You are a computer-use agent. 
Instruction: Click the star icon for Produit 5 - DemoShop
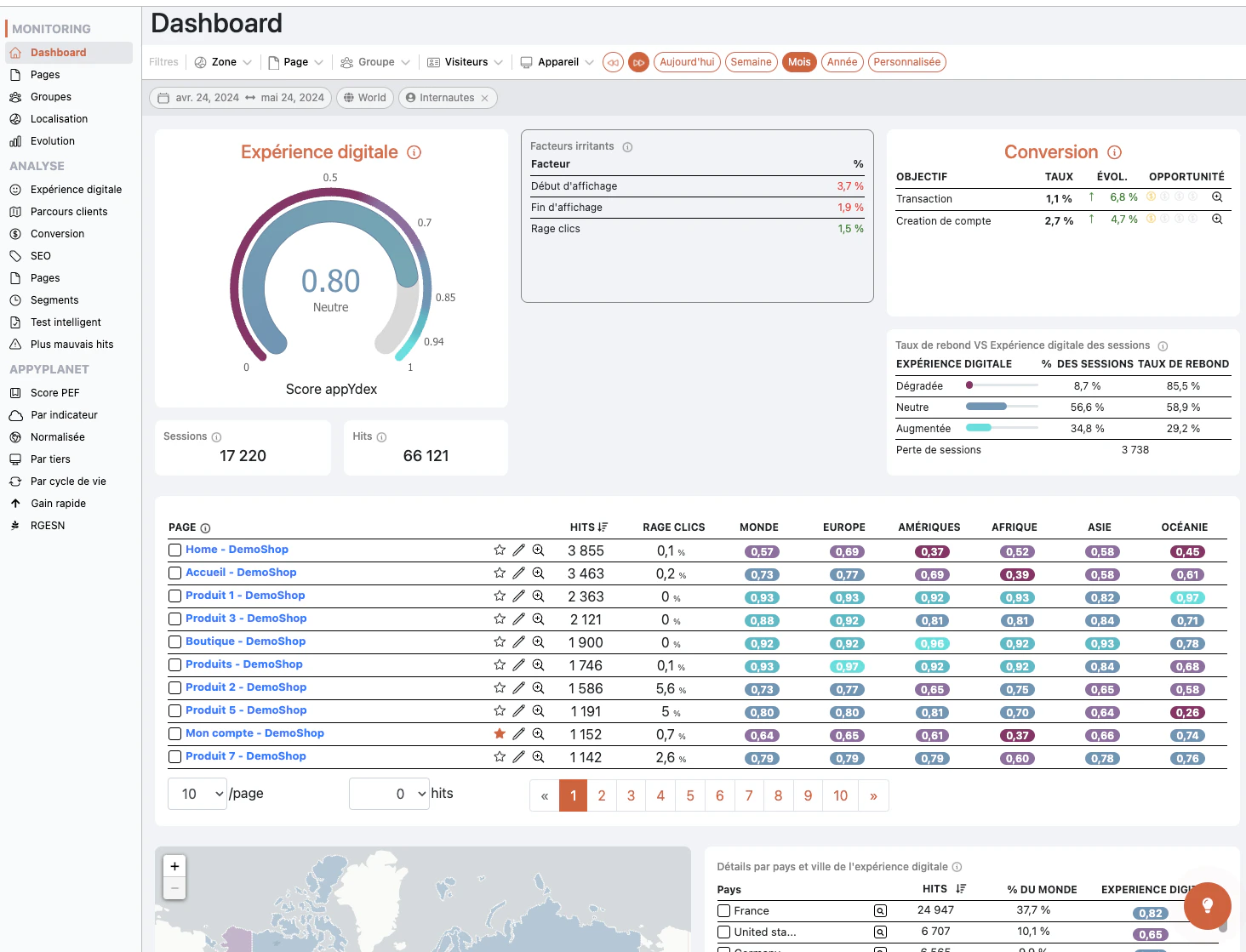click(x=500, y=710)
